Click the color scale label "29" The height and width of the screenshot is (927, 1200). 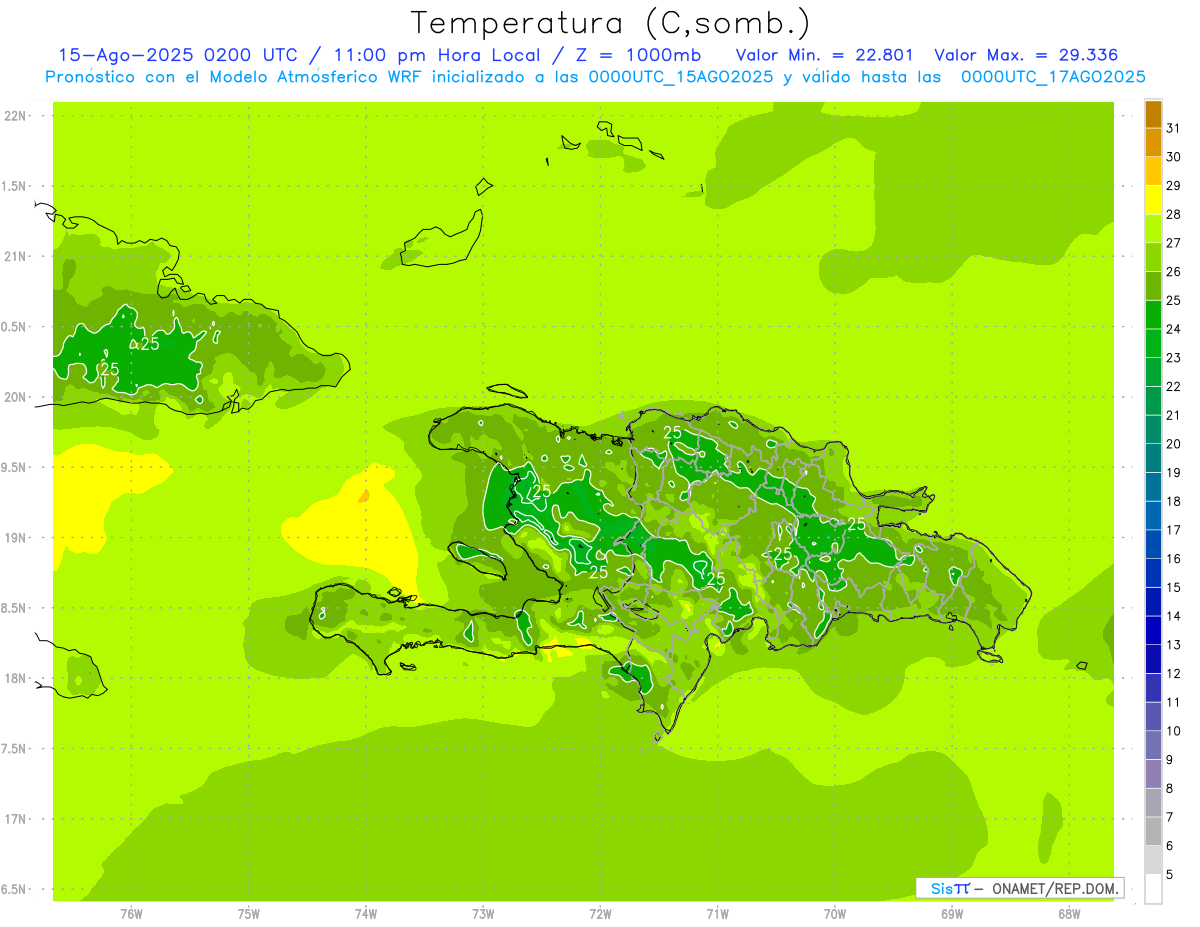[x=1174, y=185]
